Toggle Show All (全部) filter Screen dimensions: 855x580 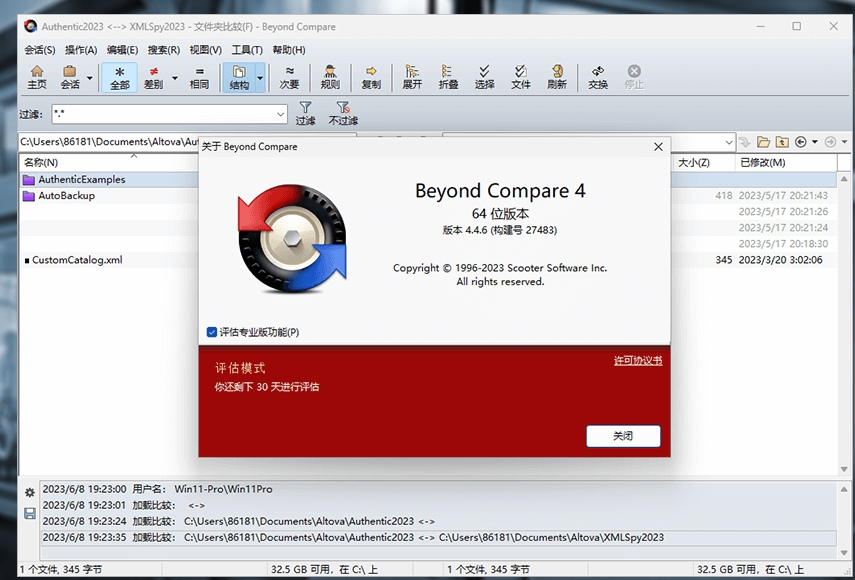tap(119, 77)
